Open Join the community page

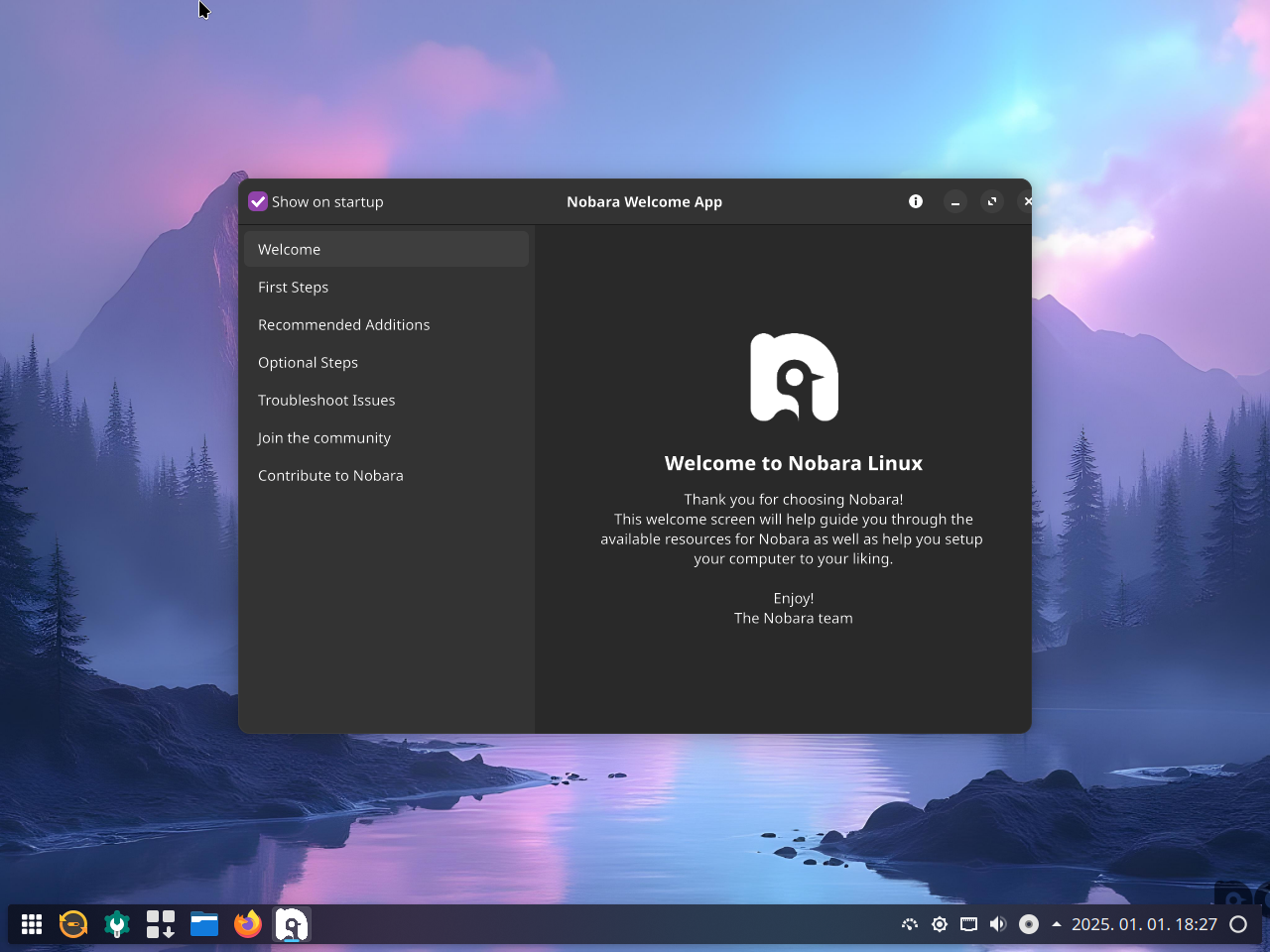[x=386, y=437]
